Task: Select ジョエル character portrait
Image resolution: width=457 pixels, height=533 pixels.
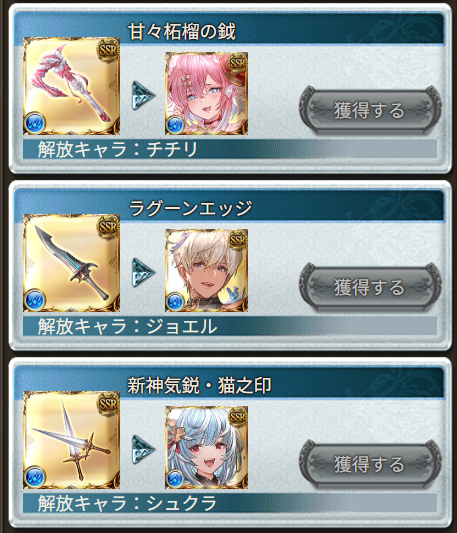Action: (x=206, y=270)
